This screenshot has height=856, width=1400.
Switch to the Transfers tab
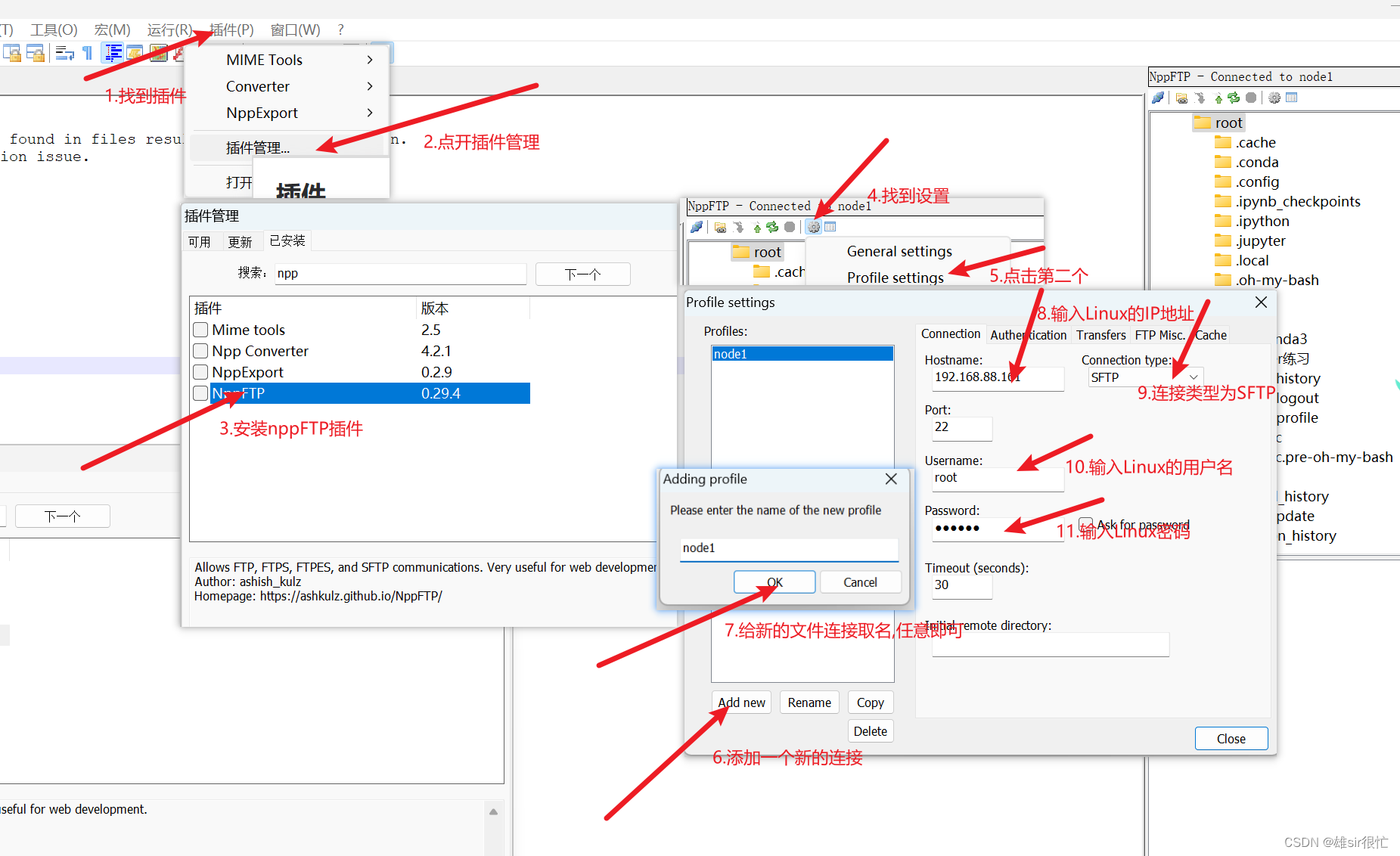click(x=1100, y=335)
